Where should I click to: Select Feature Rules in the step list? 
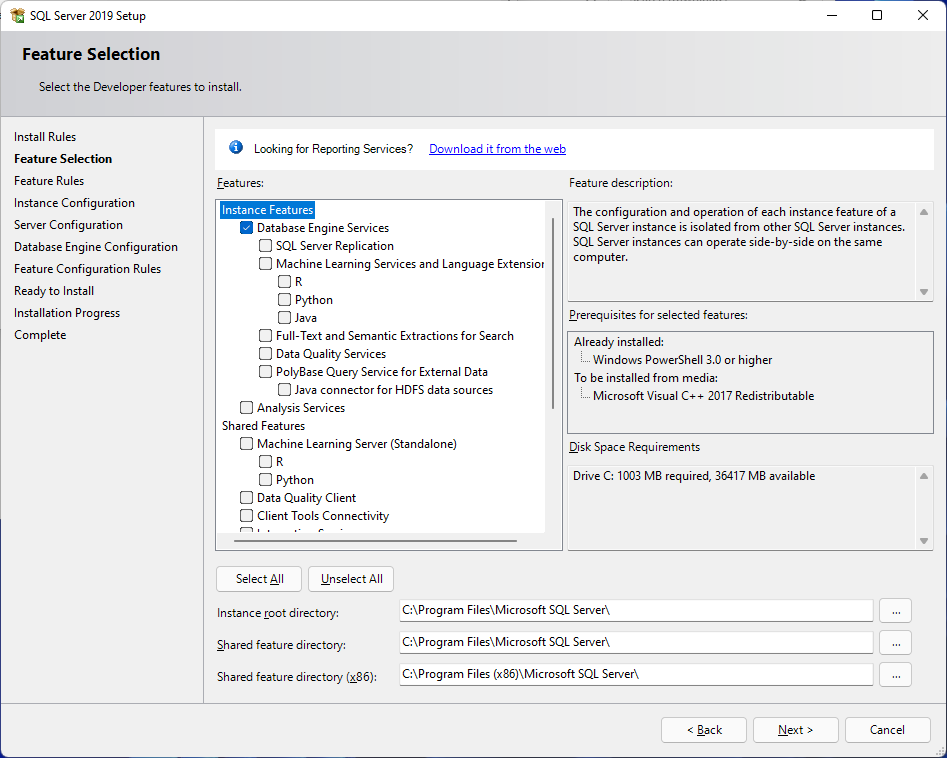[x=49, y=181]
